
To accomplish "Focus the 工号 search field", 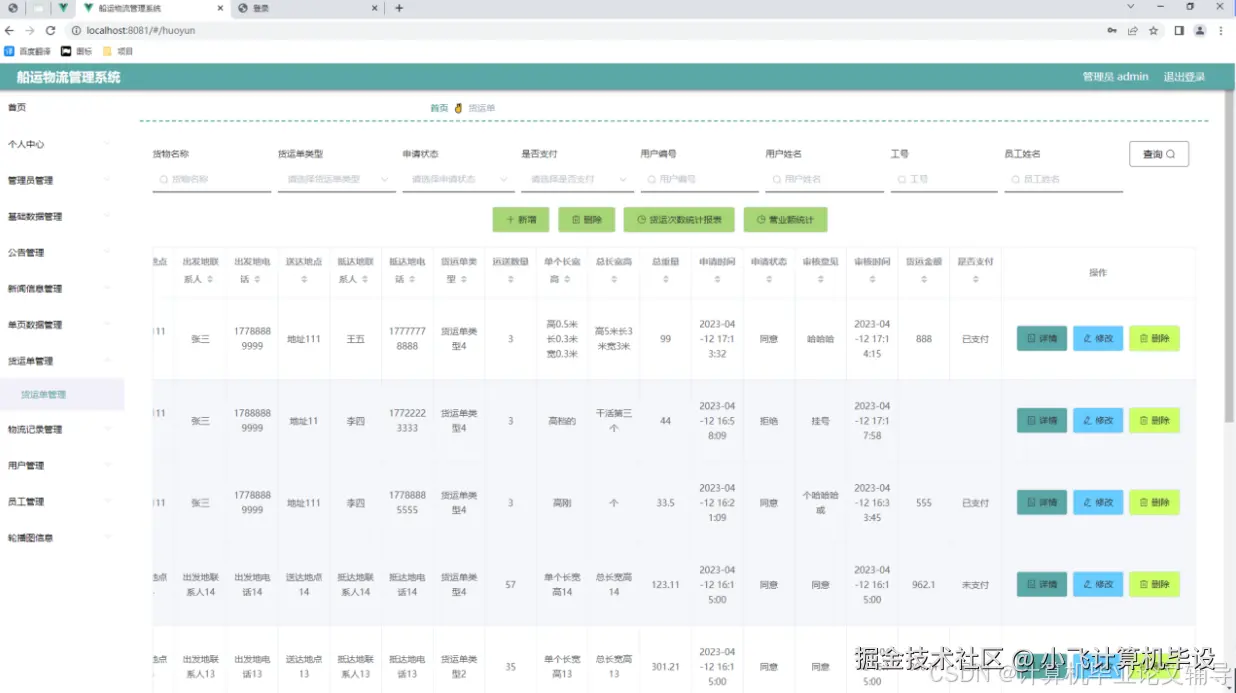I will 943,179.
